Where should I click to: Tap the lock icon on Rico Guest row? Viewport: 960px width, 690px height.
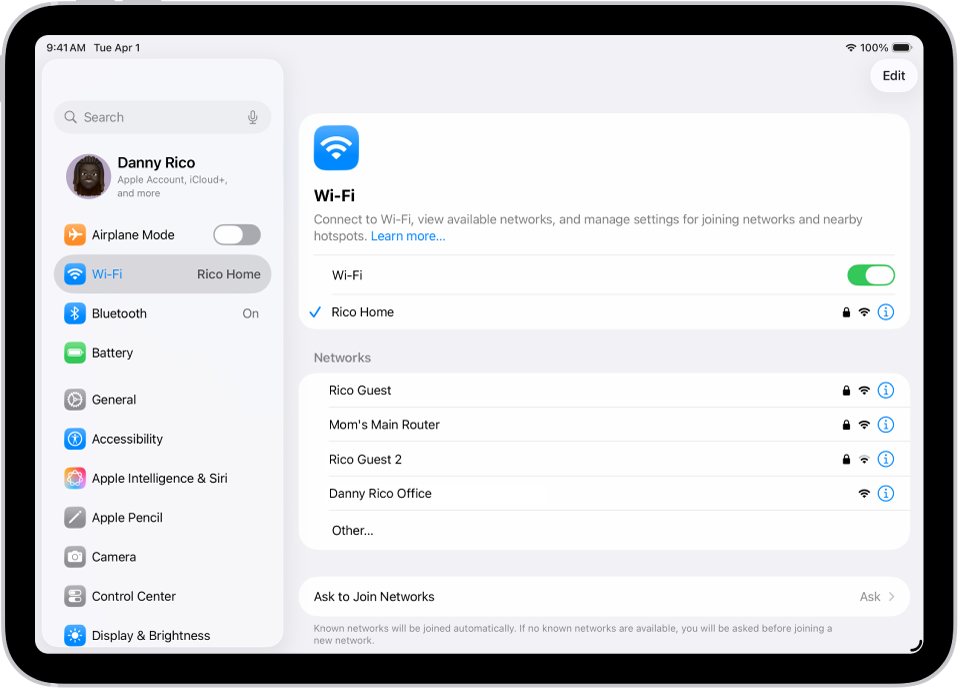[846, 391]
